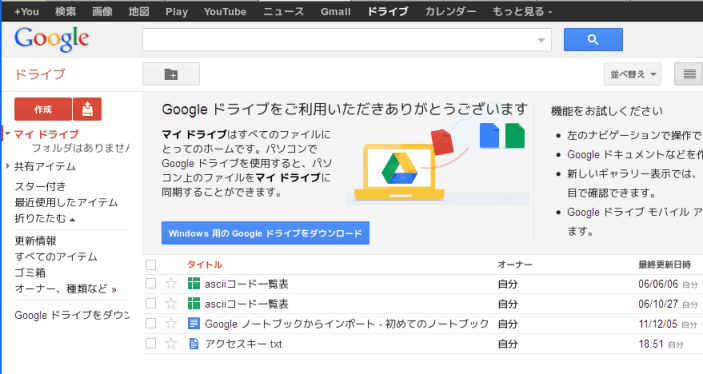The width and height of the screenshot is (703, 374).
Task: Switch to list view icon
Action: point(689,74)
